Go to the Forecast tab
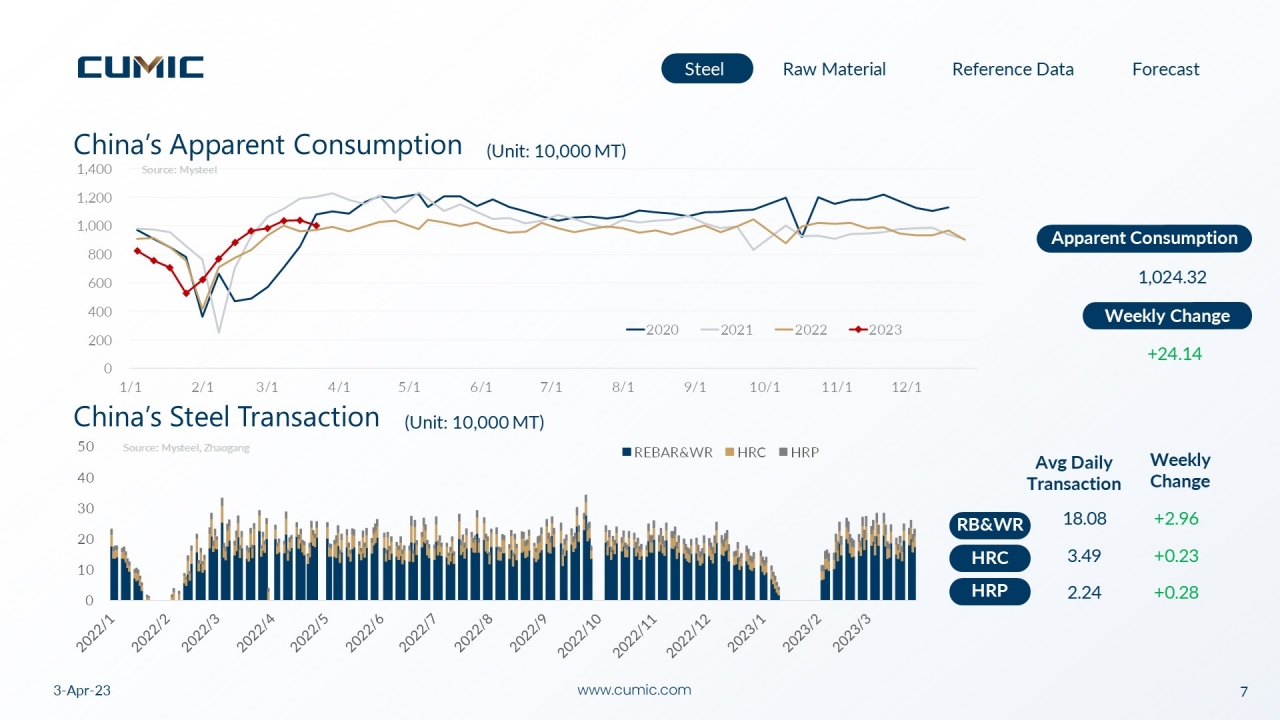Viewport: 1280px width, 720px height. point(1165,69)
